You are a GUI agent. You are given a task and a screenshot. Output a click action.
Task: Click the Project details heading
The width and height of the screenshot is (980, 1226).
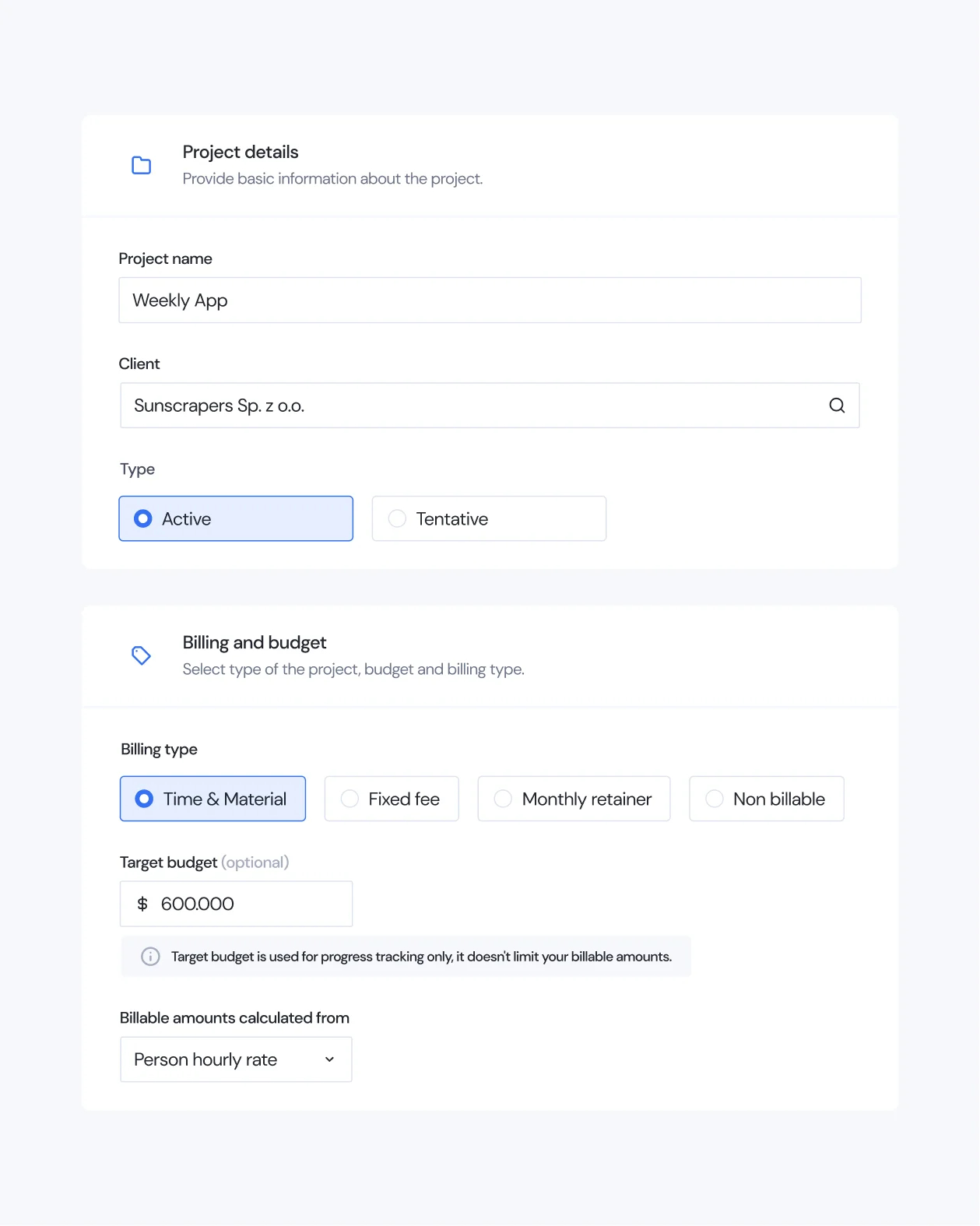click(x=241, y=152)
